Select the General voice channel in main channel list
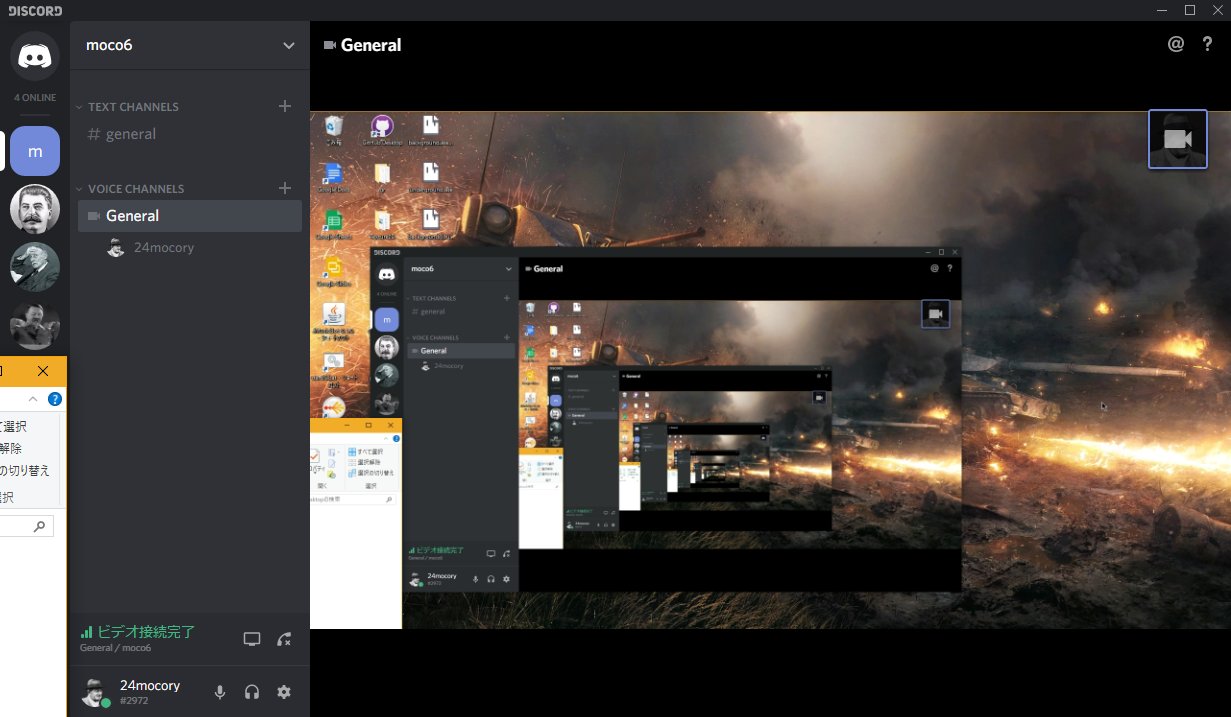This screenshot has width=1231, height=717. click(x=190, y=216)
